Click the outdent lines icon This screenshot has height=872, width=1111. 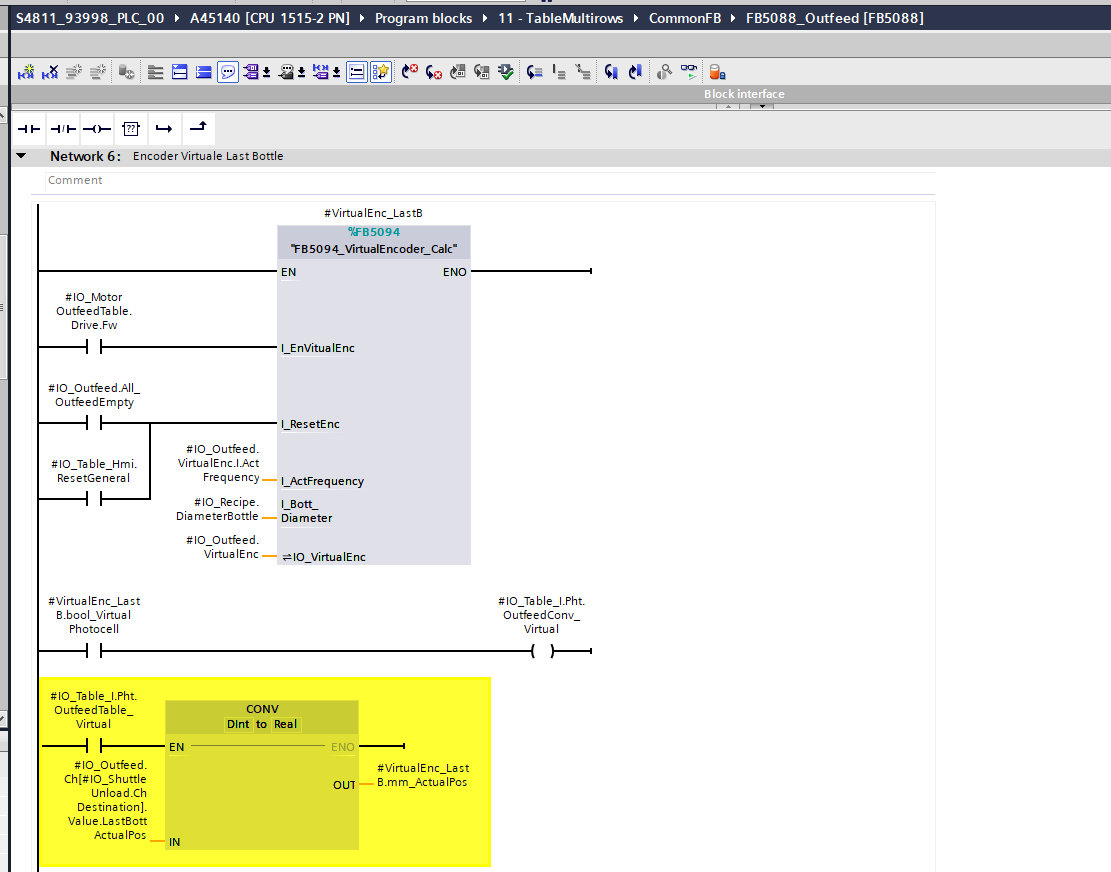coord(583,72)
